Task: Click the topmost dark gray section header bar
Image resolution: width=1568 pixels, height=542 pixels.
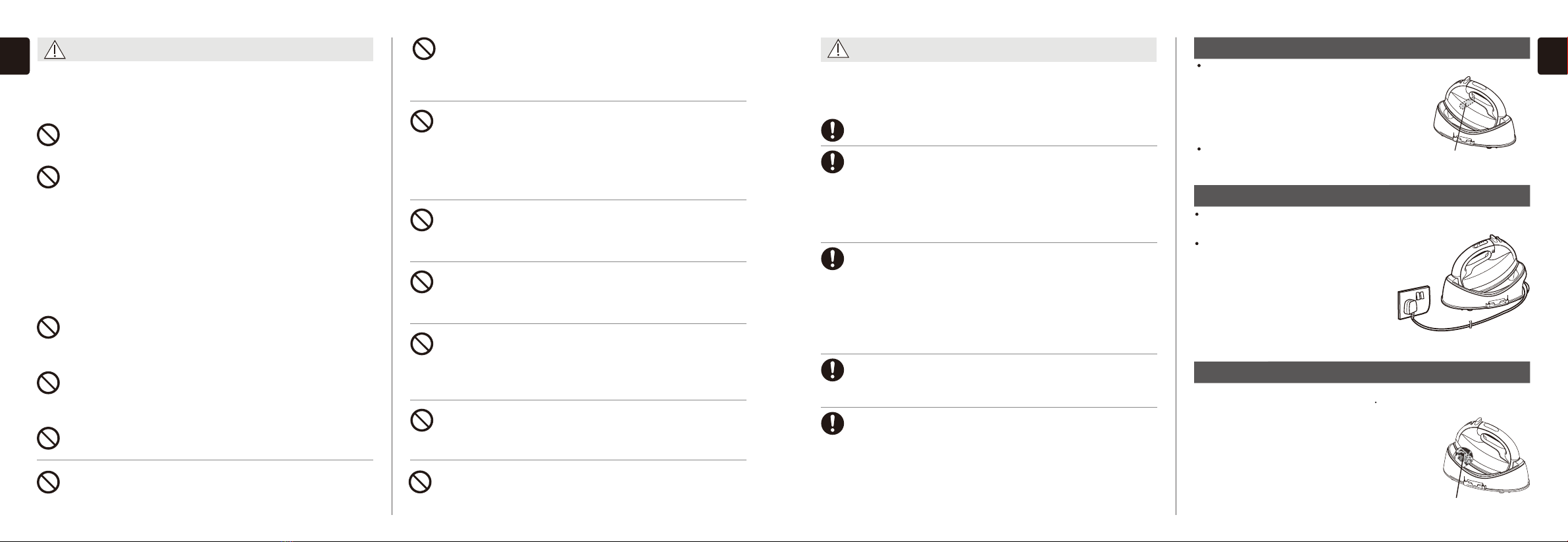Action: [x=1361, y=48]
